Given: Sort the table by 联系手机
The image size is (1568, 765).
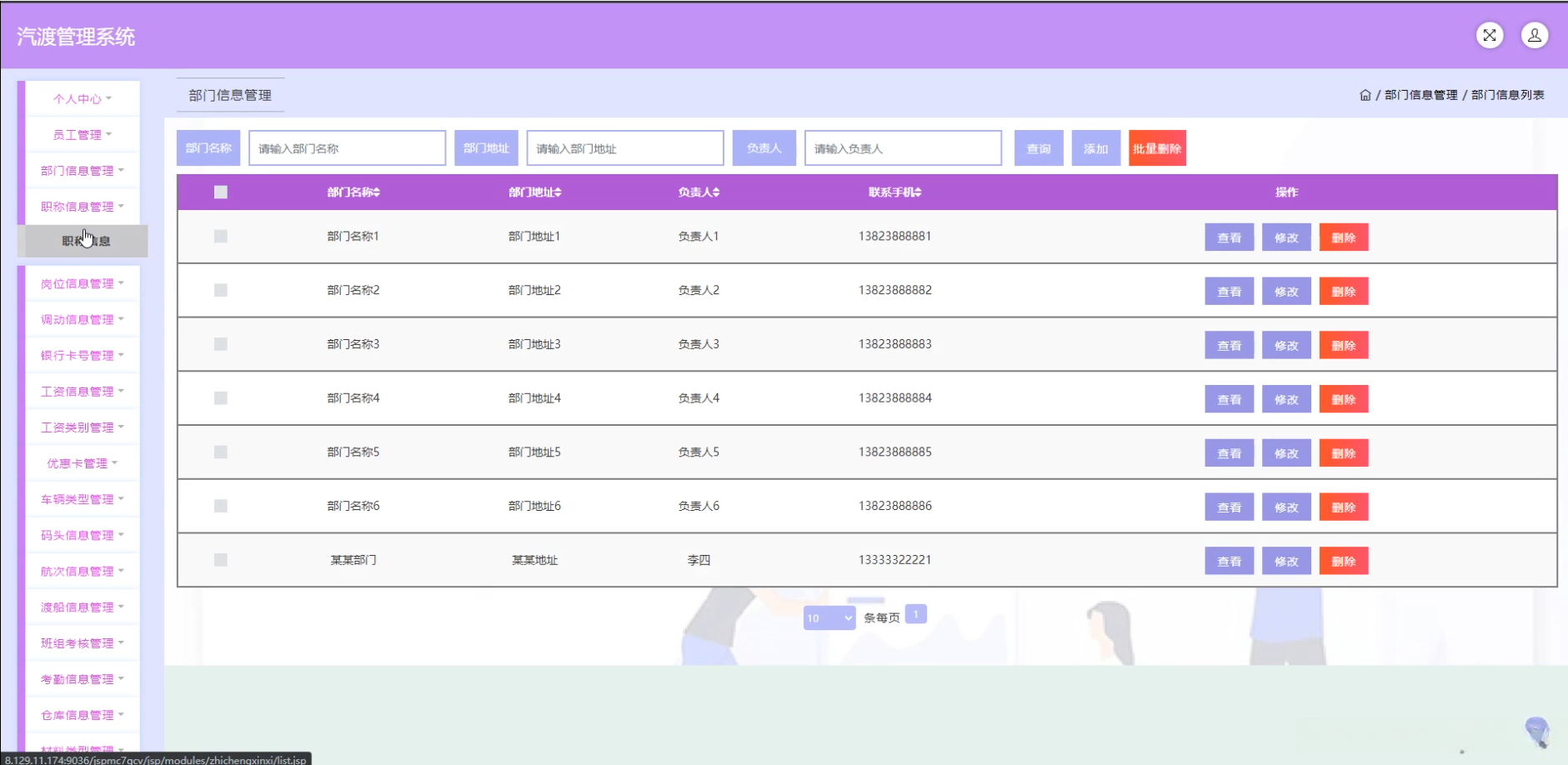Looking at the screenshot, I should click(x=895, y=192).
